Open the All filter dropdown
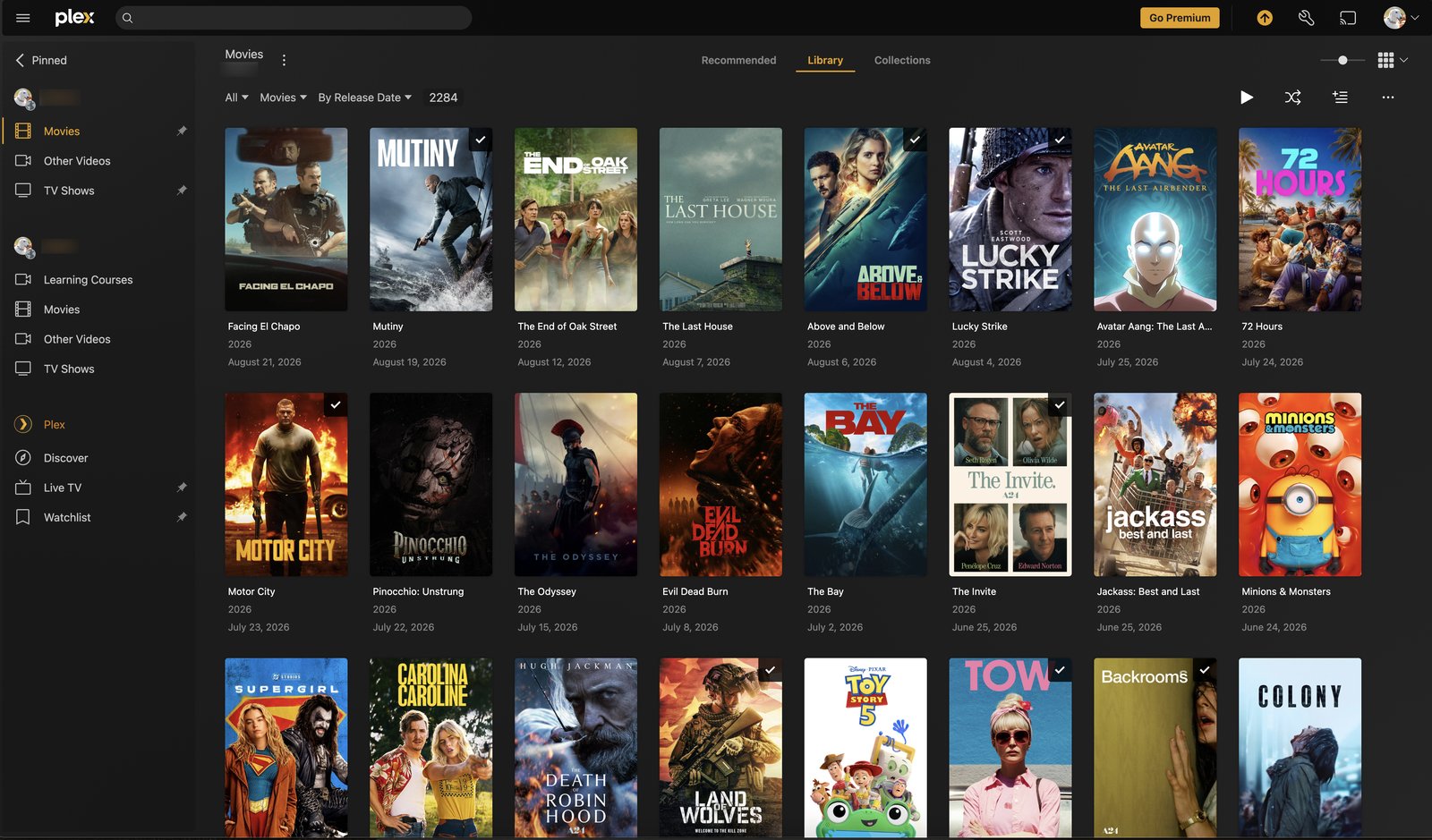The width and height of the screenshot is (1432, 840). [236, 98]
